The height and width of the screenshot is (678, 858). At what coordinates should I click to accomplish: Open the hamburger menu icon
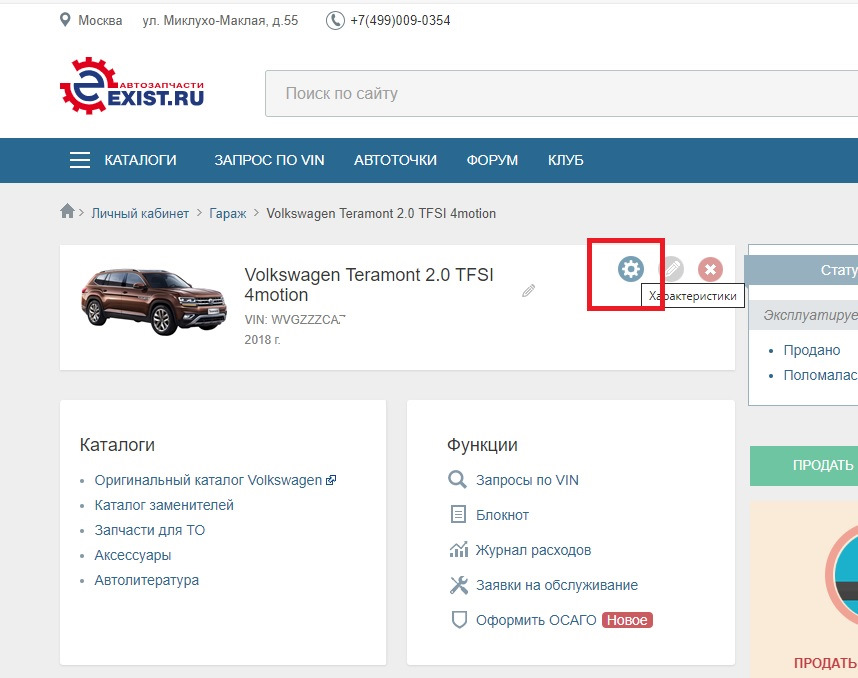coord(79,159)
